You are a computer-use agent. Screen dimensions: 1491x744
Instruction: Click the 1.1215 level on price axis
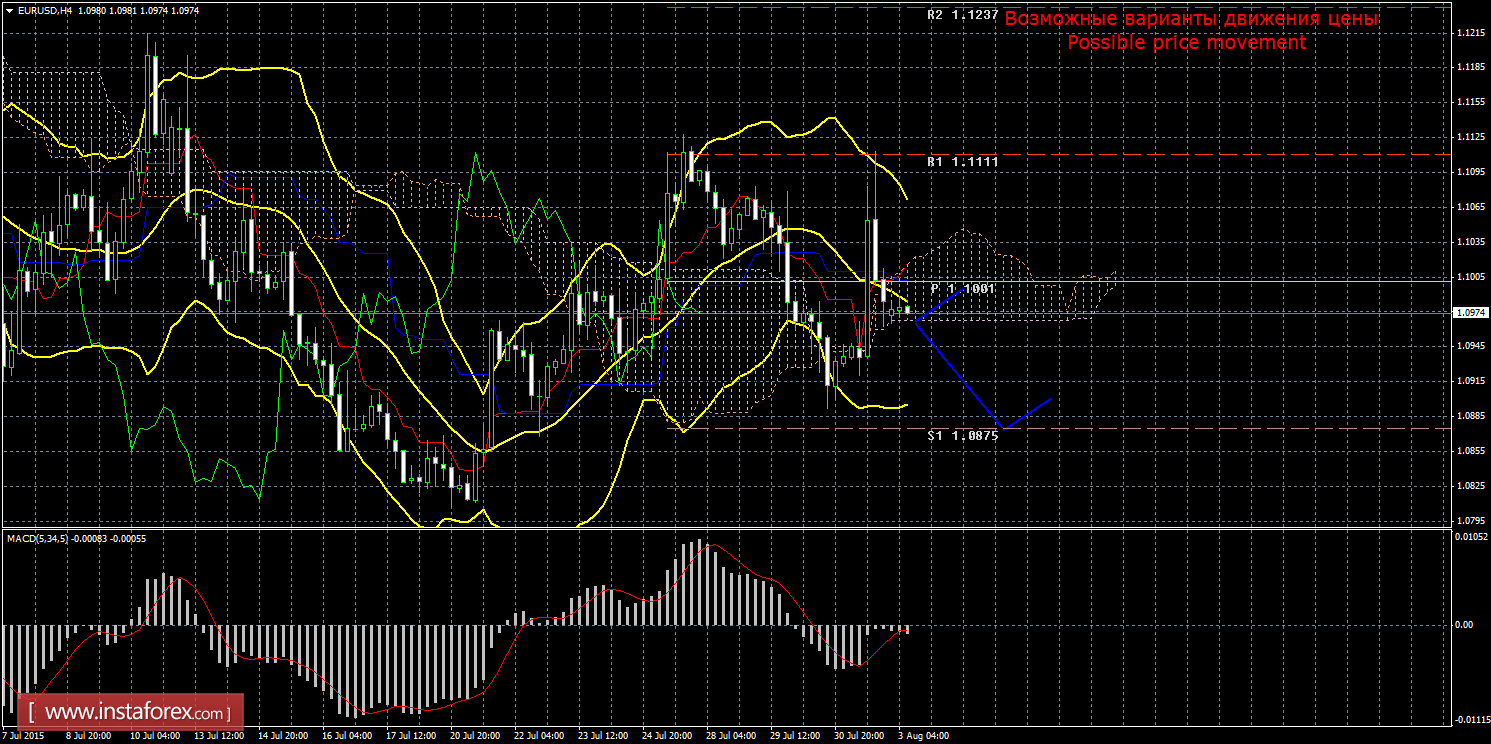[x=1468, y=33]
